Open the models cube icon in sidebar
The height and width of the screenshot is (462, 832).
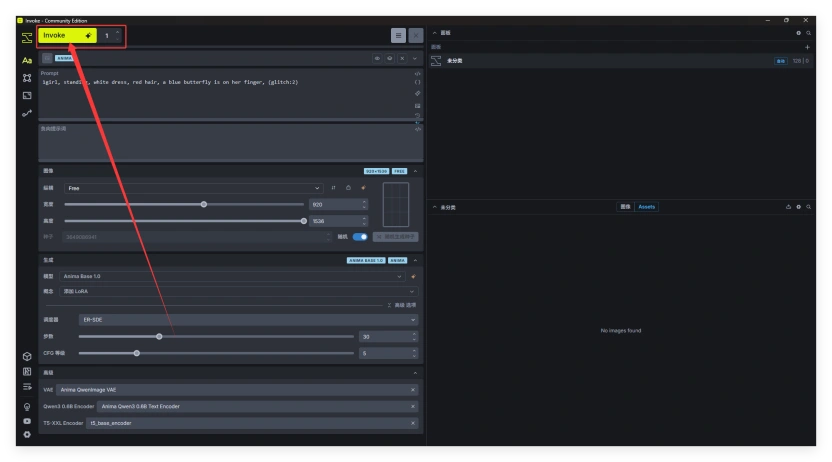(x=27, y=356)
